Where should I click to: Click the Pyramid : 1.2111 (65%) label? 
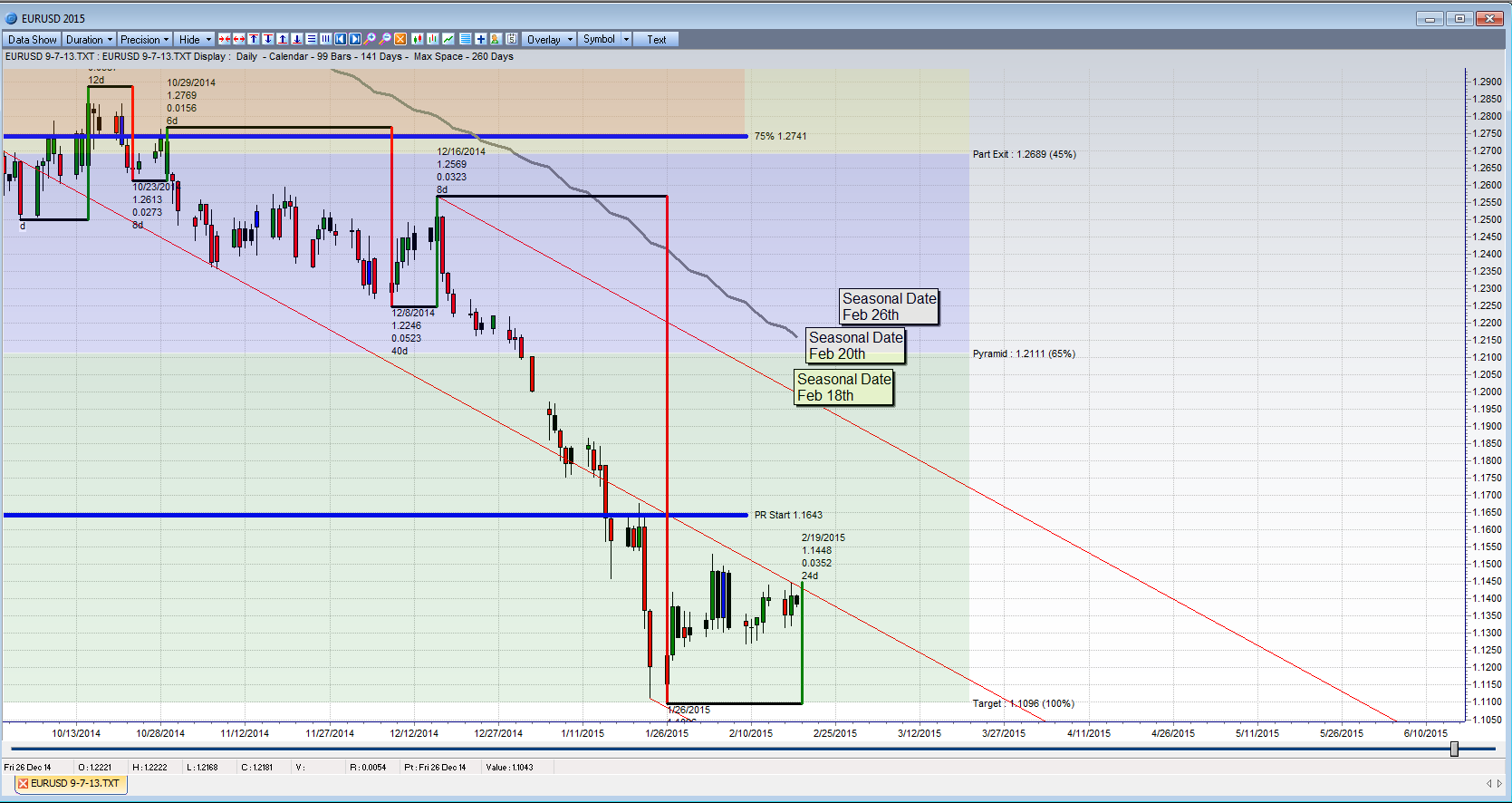(1024, 353)
